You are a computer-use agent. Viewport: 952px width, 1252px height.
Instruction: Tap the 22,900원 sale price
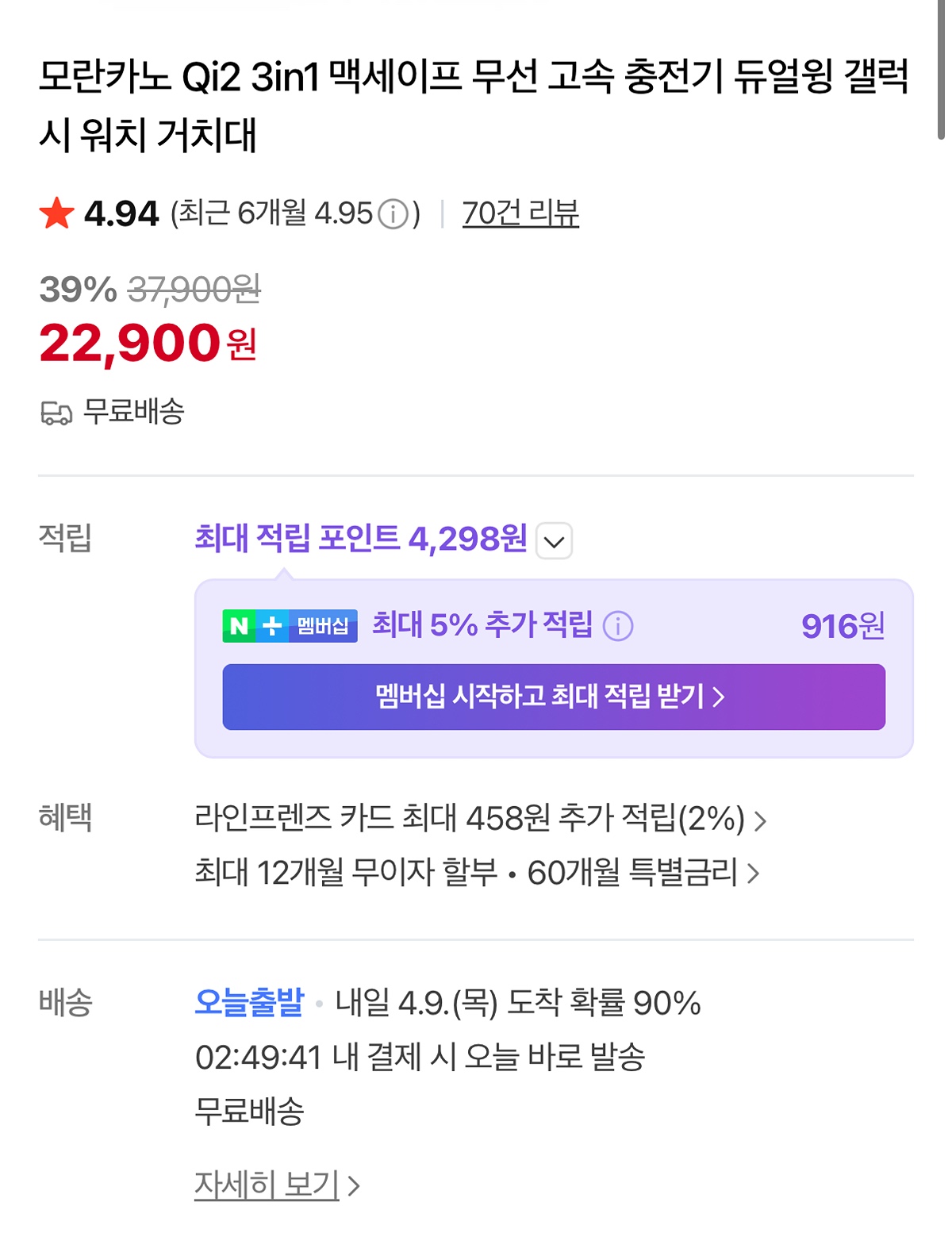click(x=148, y=344)
